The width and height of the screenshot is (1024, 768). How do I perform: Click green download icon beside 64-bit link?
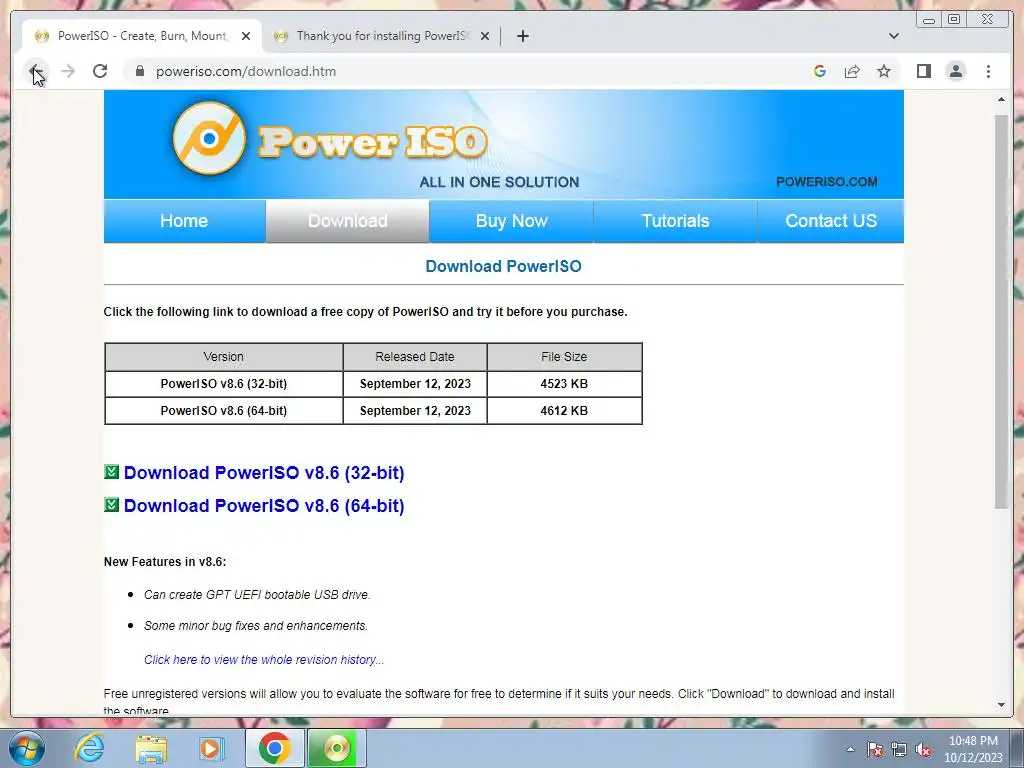pos(112,505)
